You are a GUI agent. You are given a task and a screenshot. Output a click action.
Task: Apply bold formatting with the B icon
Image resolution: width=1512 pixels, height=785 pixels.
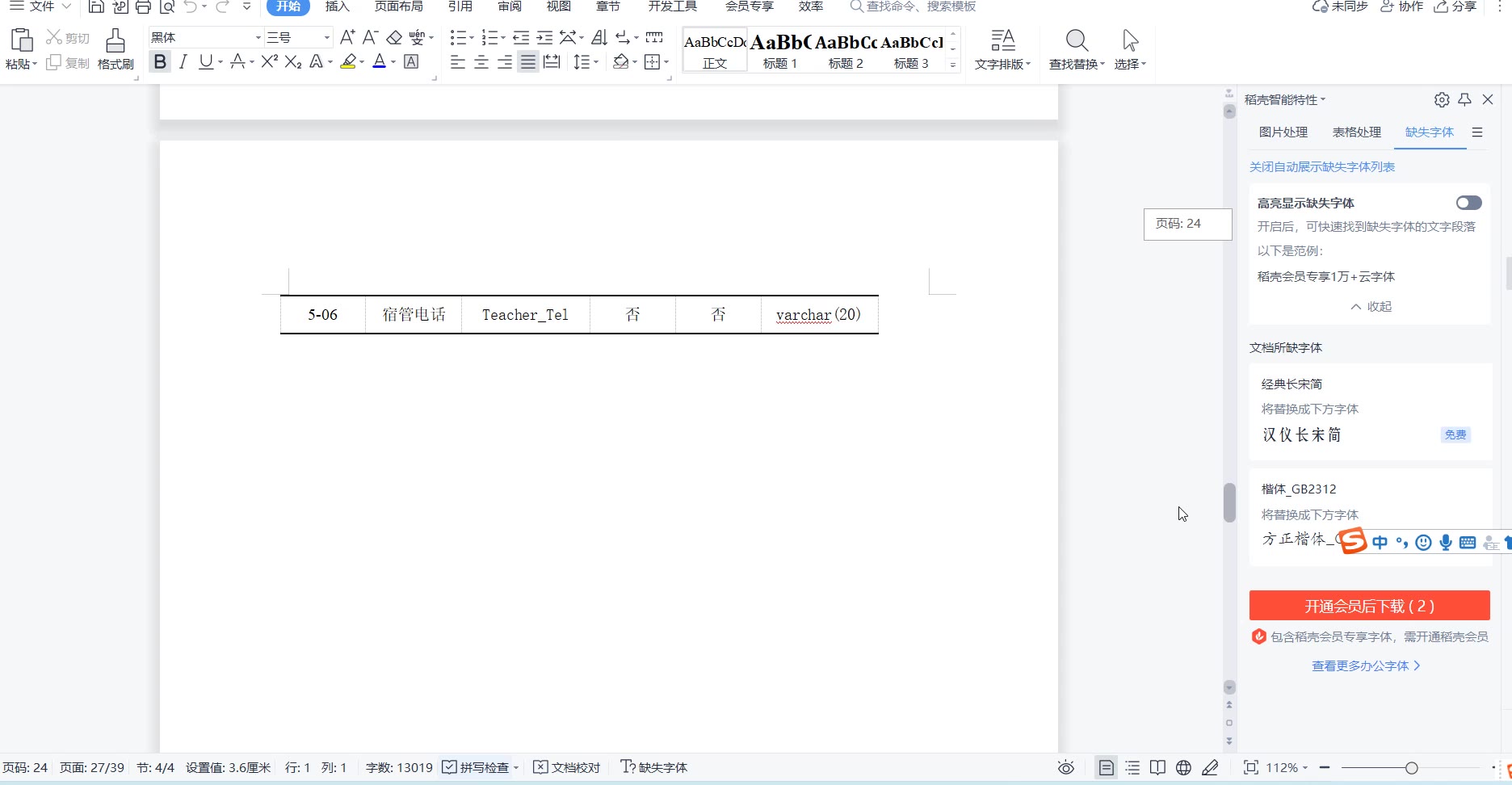click(x=160, y=62)
